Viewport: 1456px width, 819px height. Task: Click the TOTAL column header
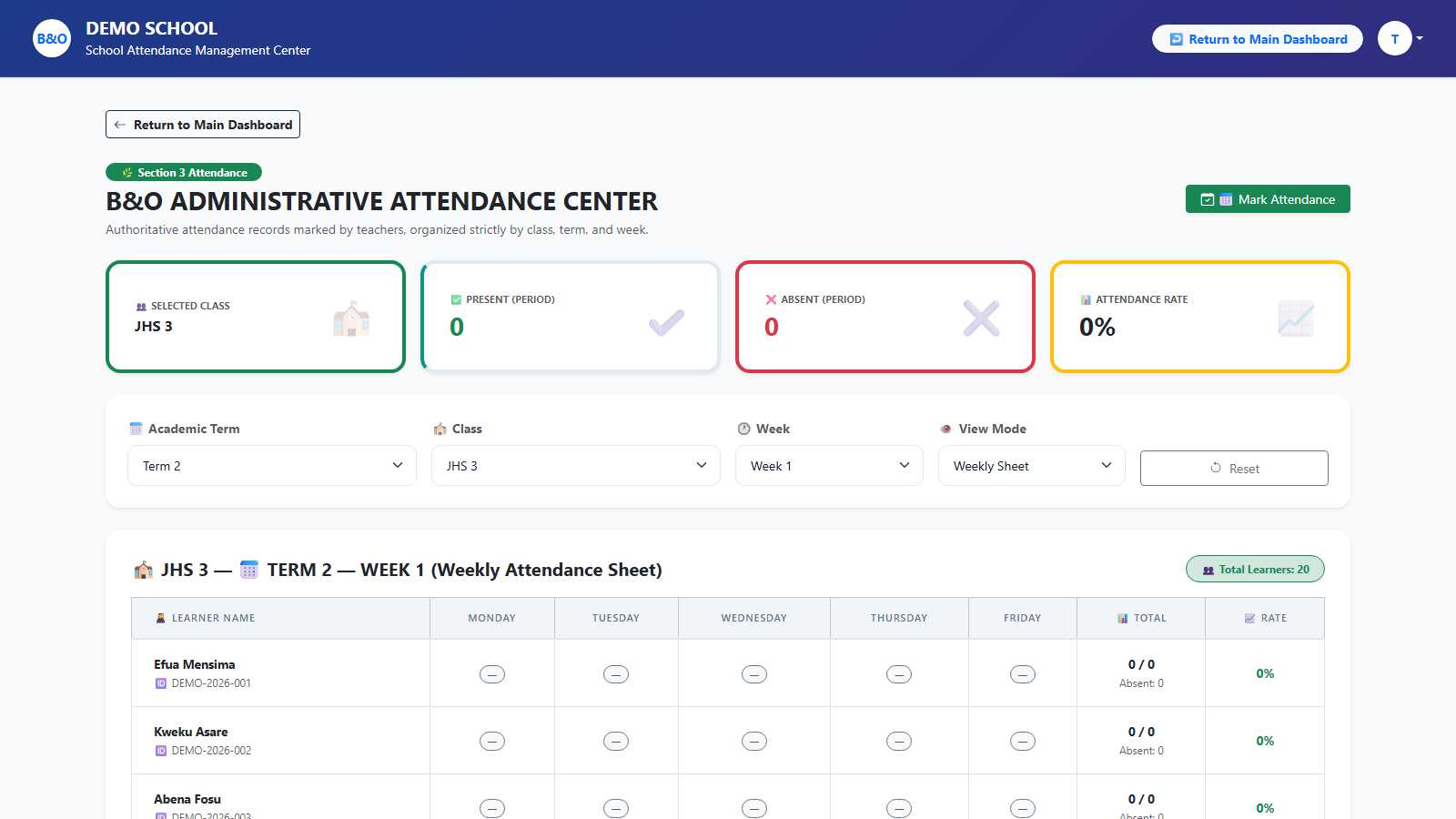click(x=1142, y=618)
